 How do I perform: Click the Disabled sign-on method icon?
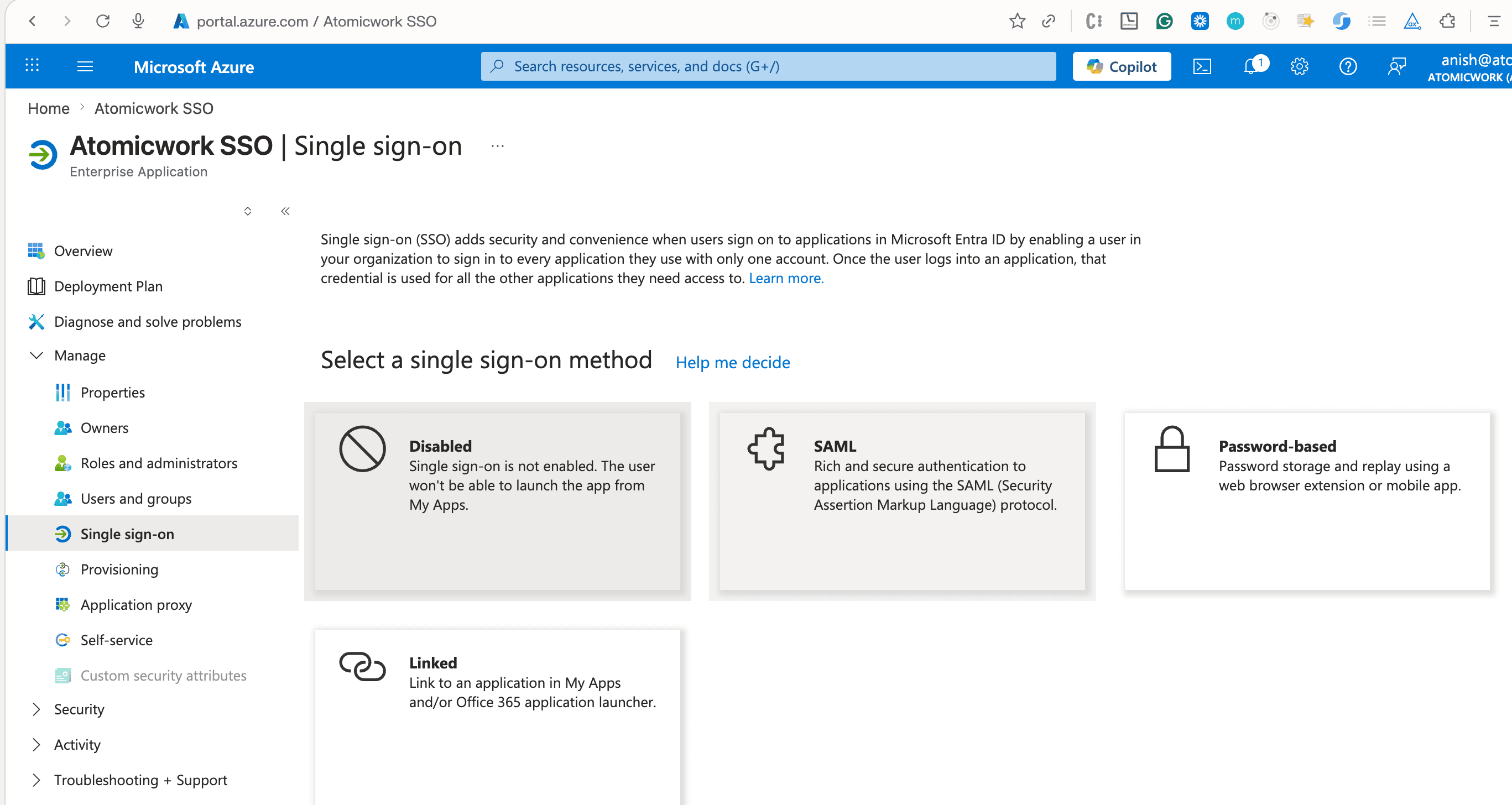363,449
